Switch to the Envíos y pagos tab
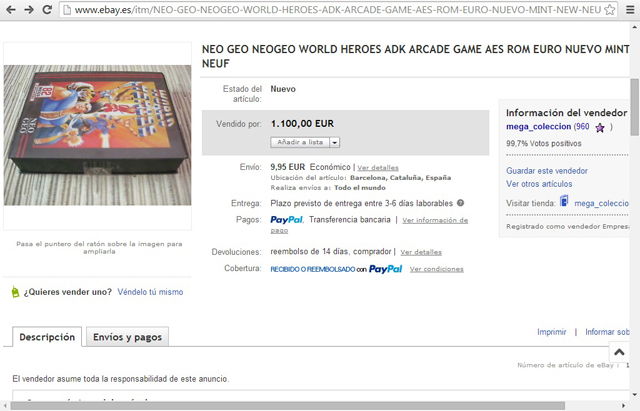640x411 pixels. click(x=127, y=337)
